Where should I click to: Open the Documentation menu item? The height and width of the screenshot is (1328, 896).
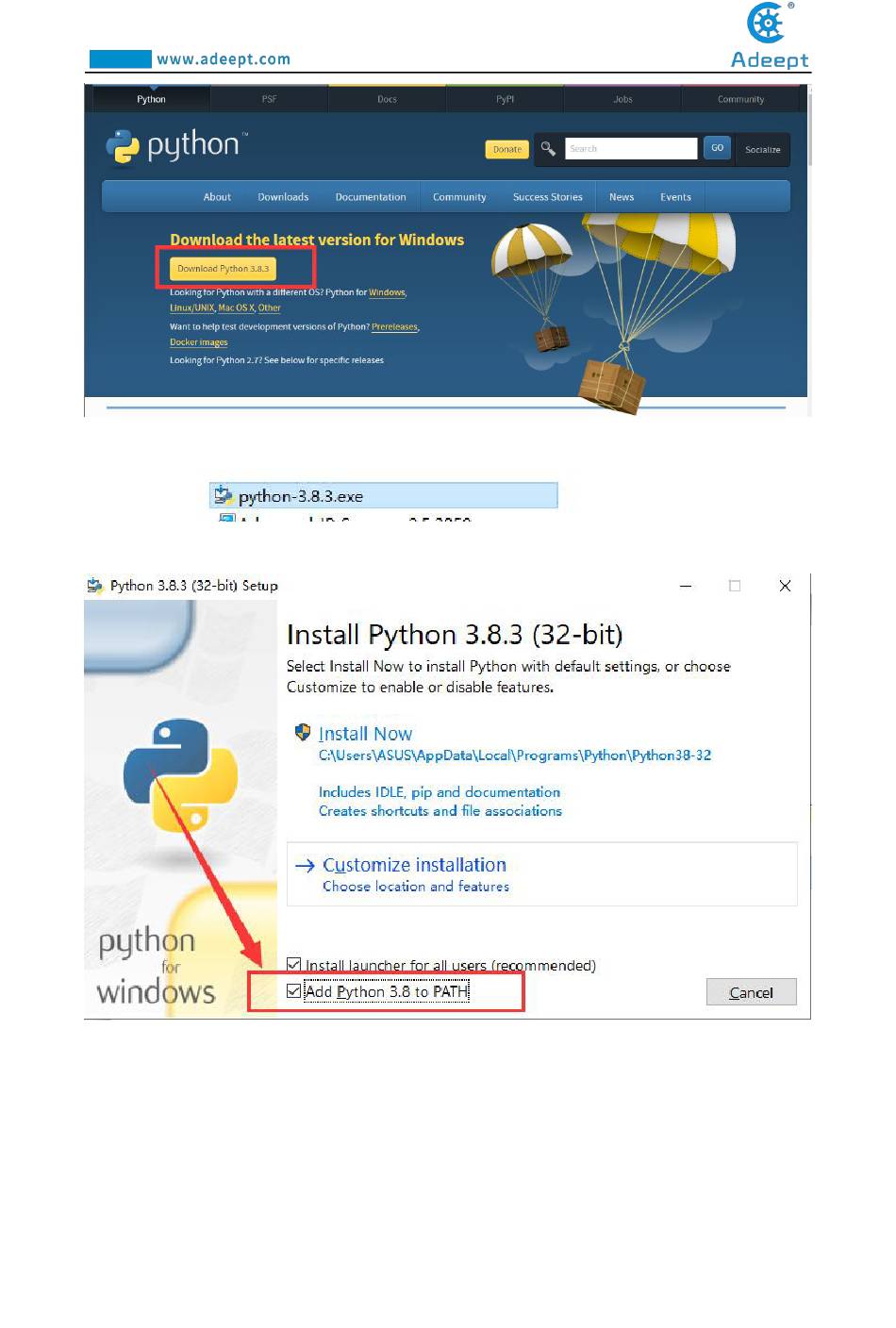click(371, 197)
